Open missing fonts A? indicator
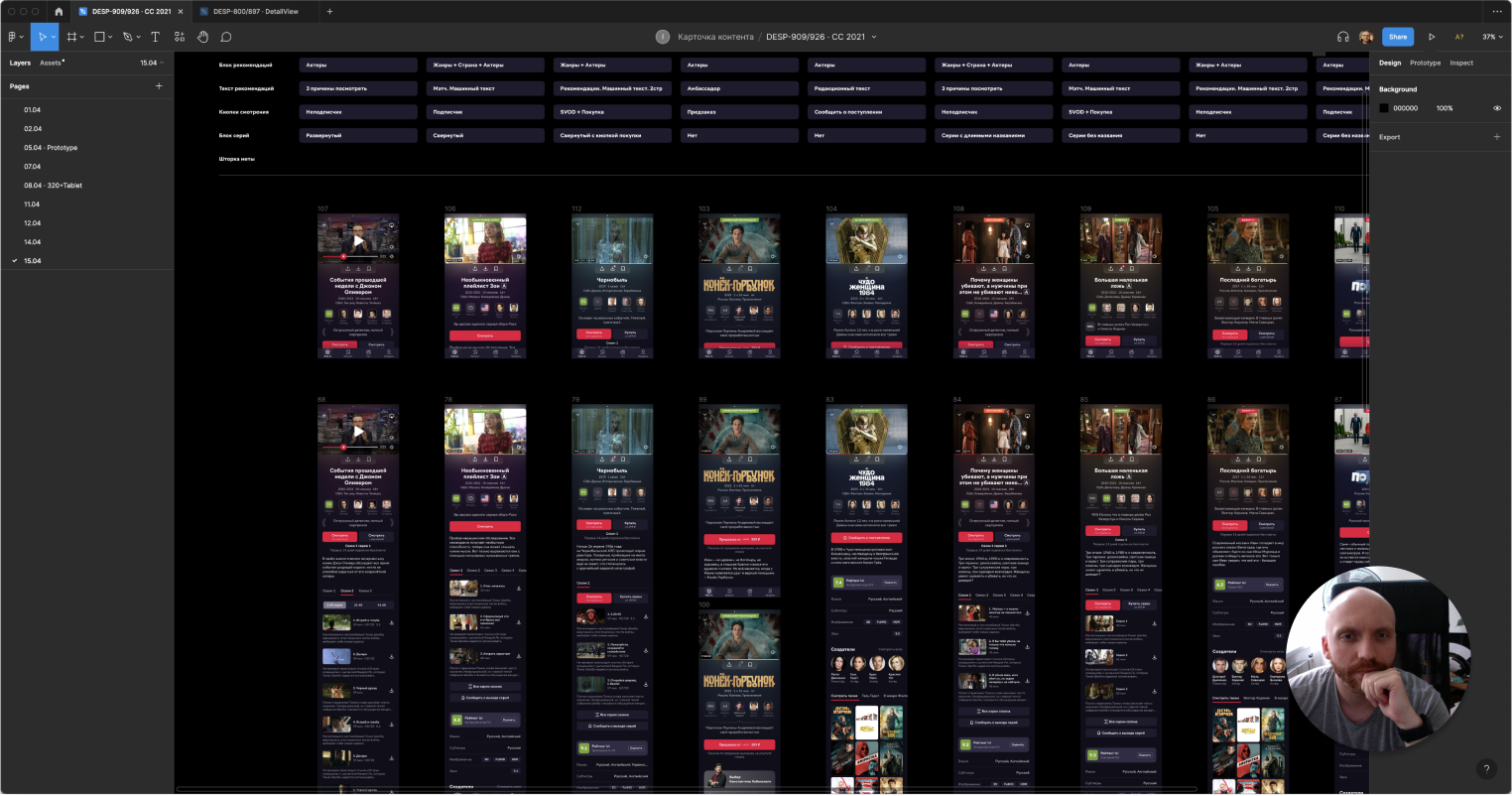Screen dimensions: 1512x796 [x=1459, y=37]
